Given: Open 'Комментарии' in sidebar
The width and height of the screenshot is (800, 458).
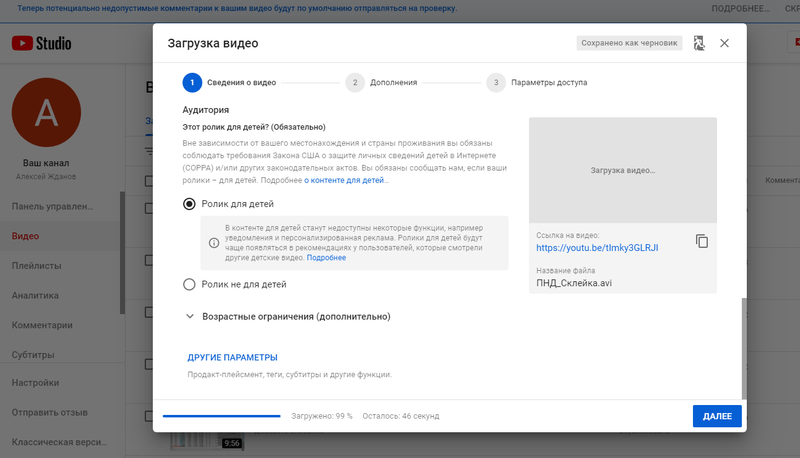Looking at the screenshot, I should [x=42, y=325].
